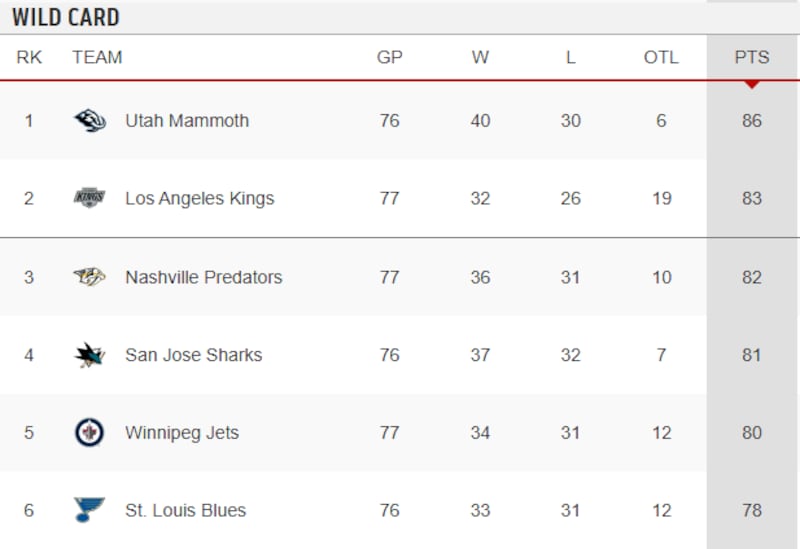Image resolution: width=800 pixels, height=549 pixels.
Task: Click the St. Louis Blues logo
Action: [90, 510]
